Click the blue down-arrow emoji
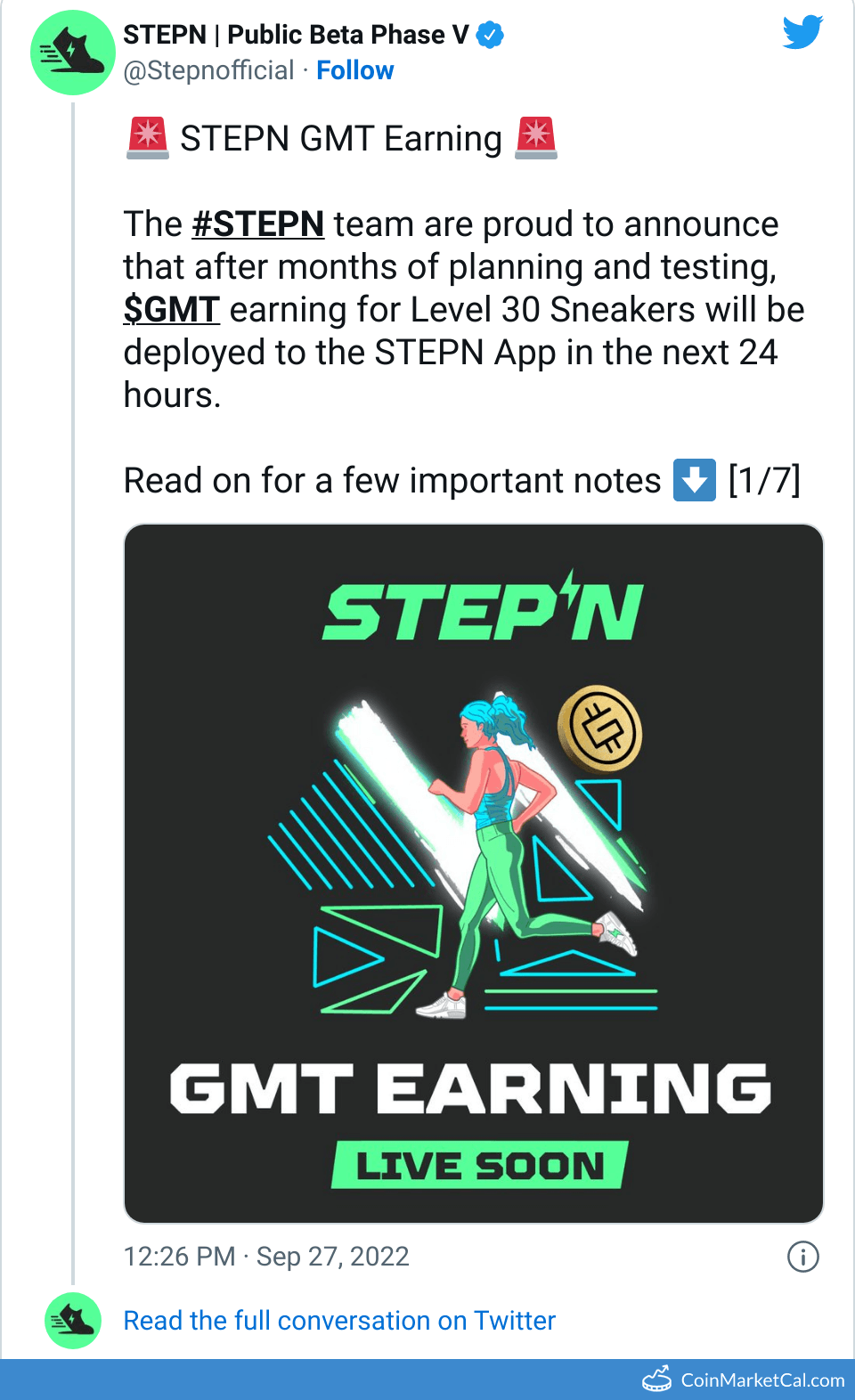The image size is (855, 1400). 694,480
